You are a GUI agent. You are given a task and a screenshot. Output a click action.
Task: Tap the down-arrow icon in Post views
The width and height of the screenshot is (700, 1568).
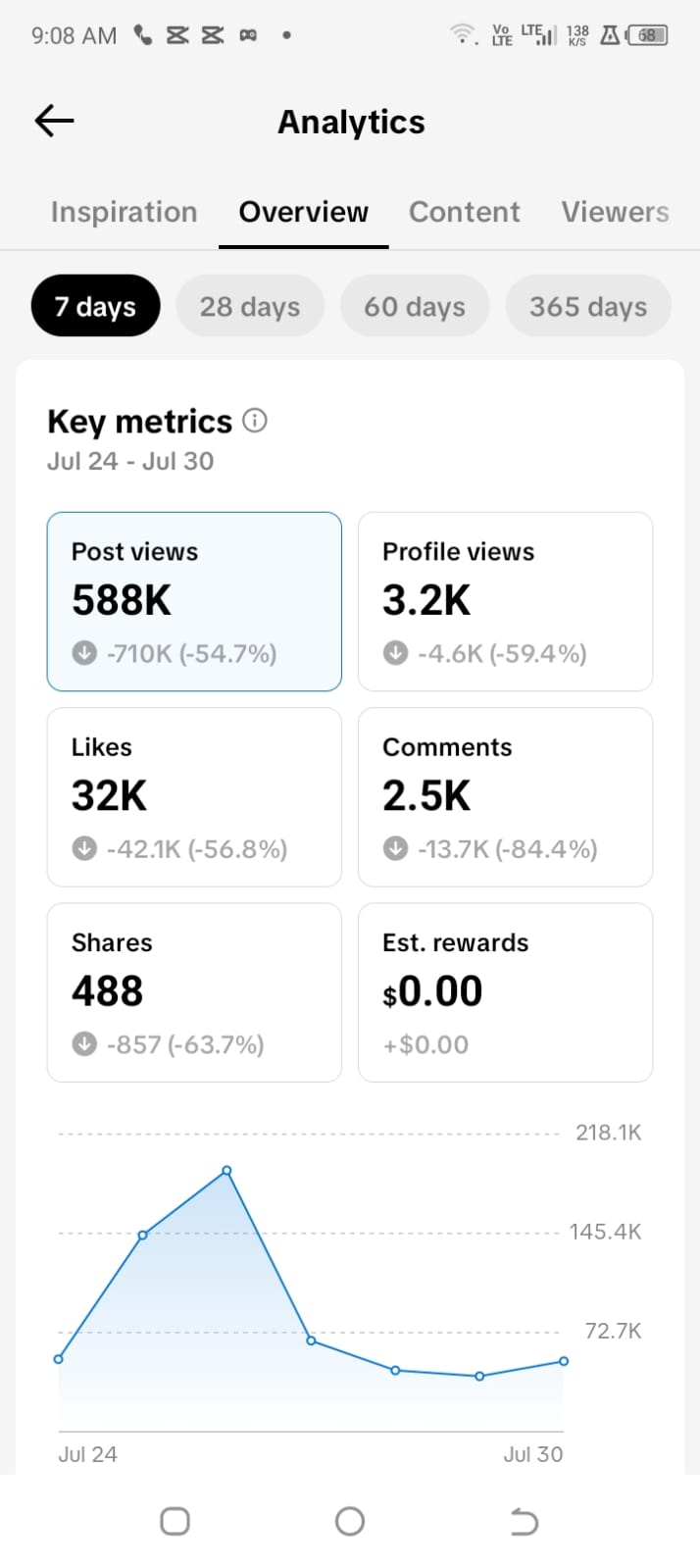(84, 653)
